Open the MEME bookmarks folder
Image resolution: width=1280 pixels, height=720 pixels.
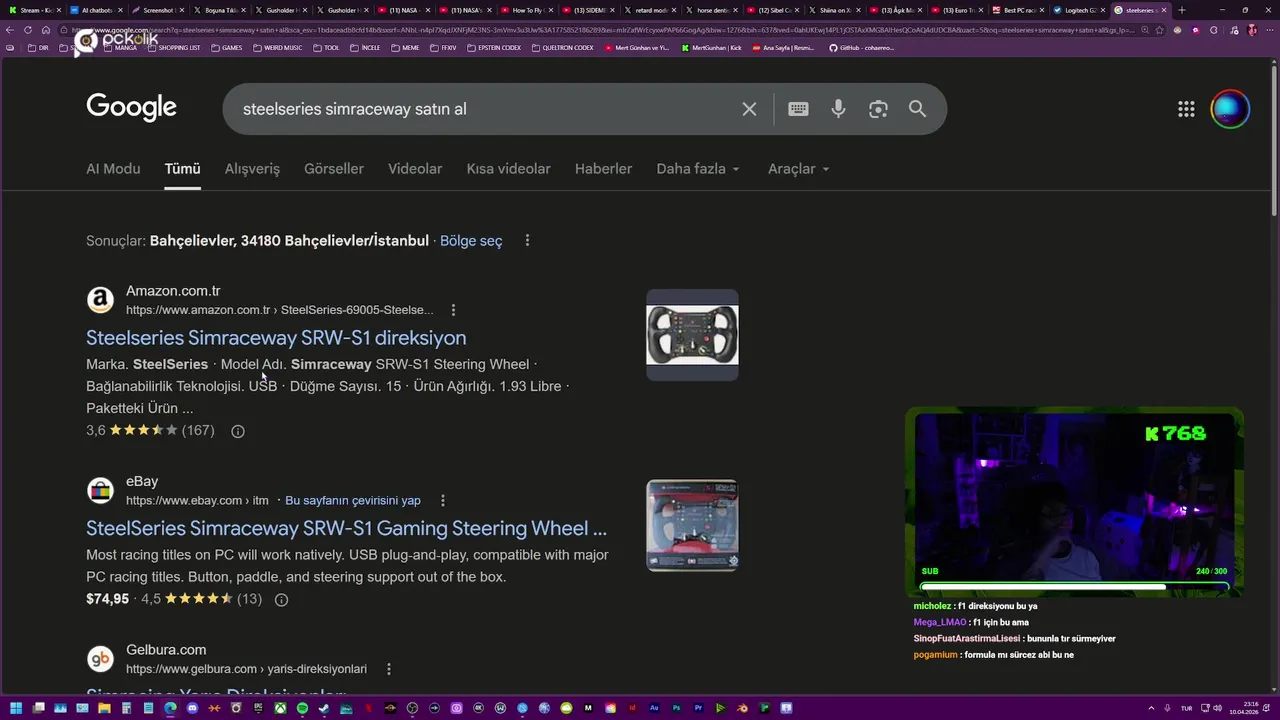405,47
